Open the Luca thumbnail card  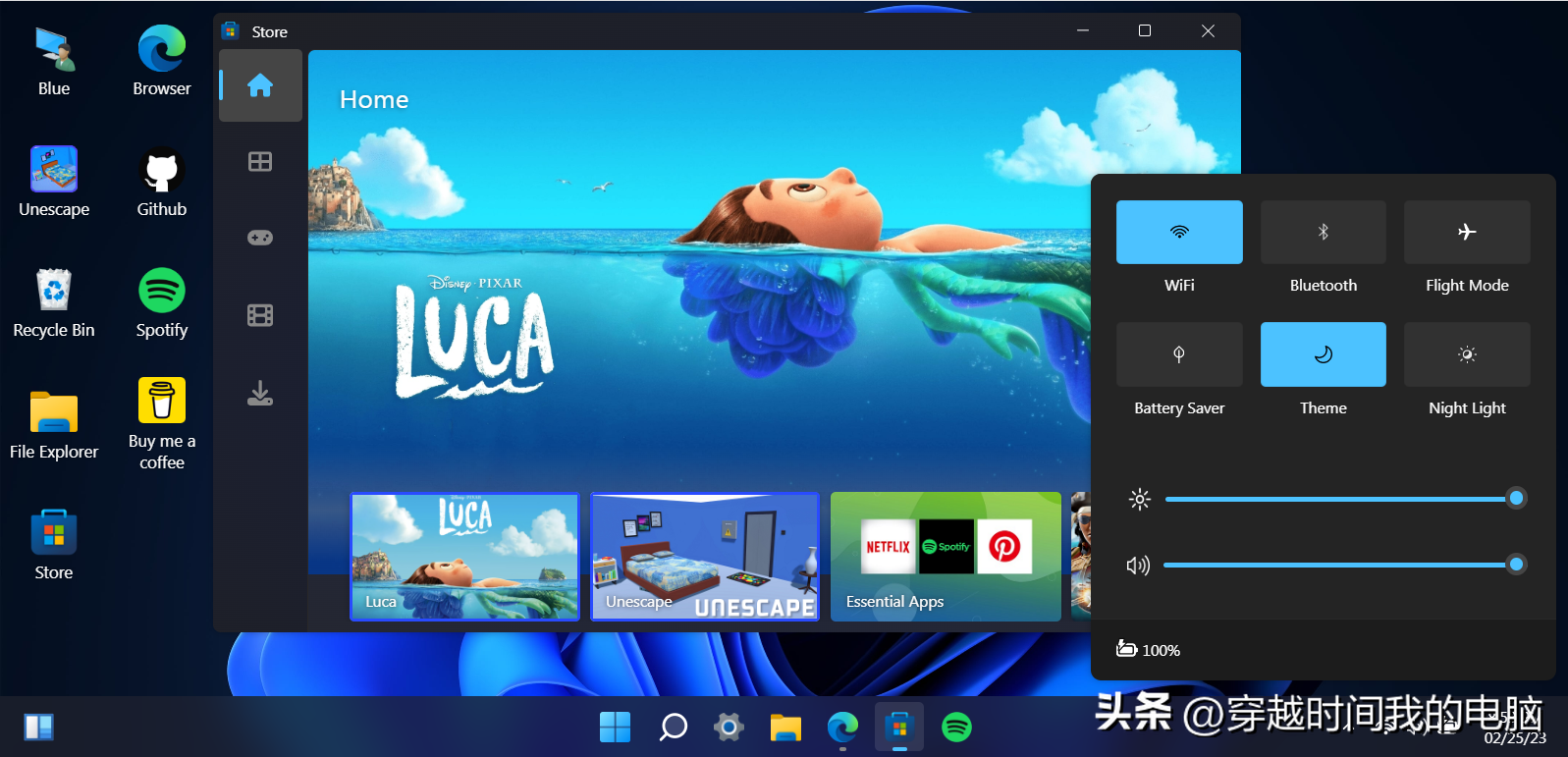465,557
